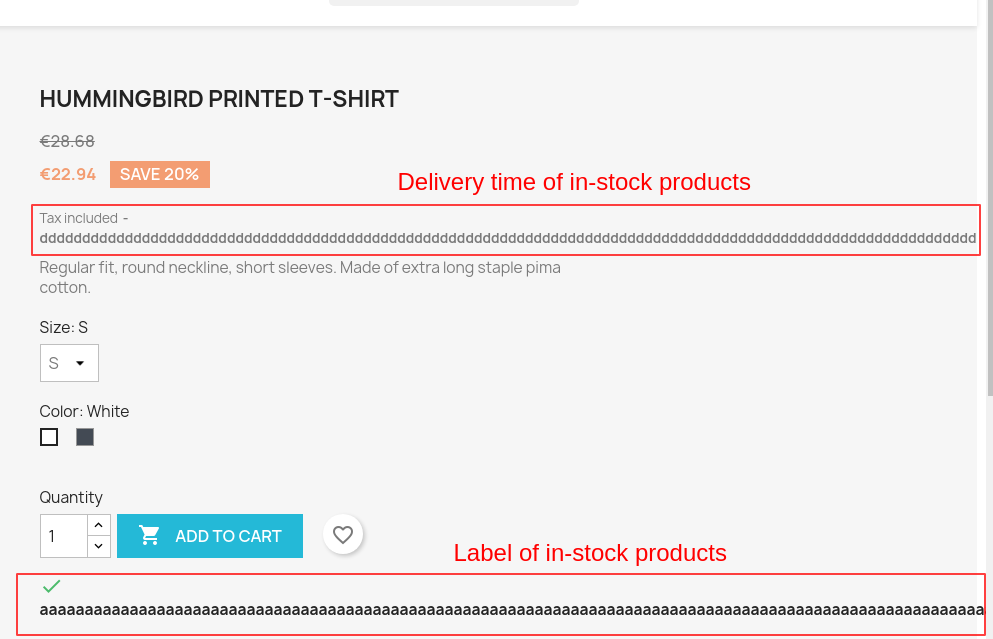The width and height of the screenshot is (993, 639).
Task: Click the cart icon on Add to Cart
Action: (148, 535)
